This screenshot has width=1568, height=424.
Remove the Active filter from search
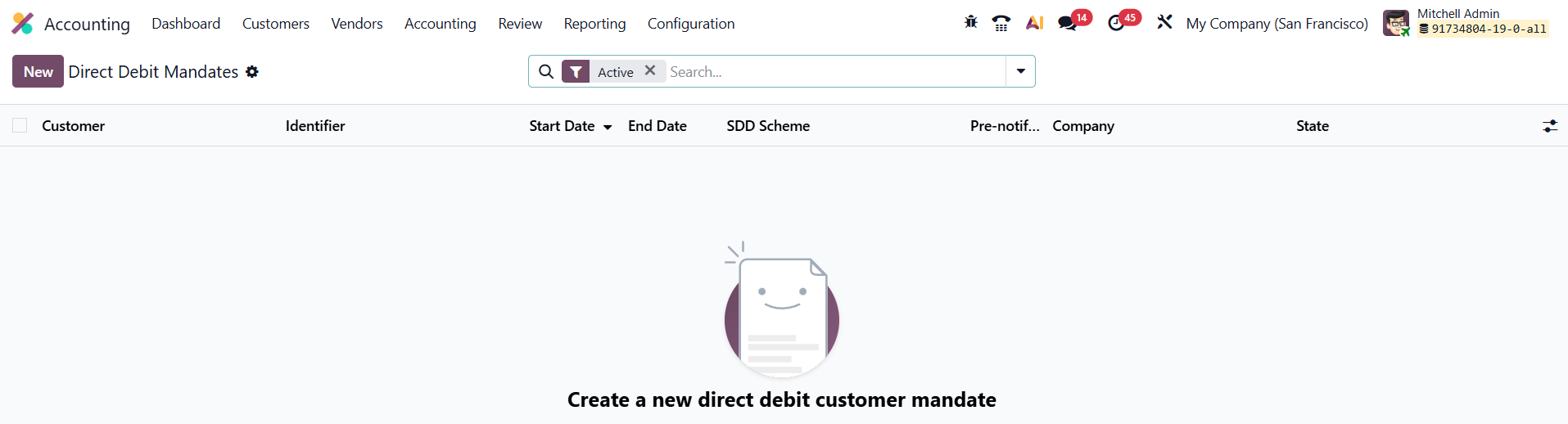(650, 71)
